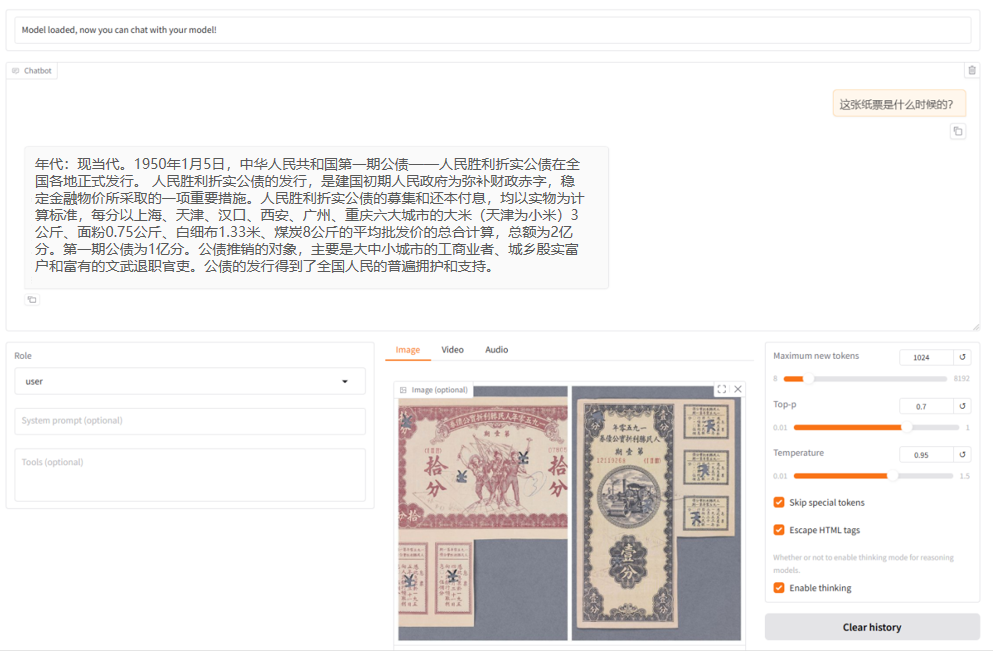This screenshot has height=654, width=1000.
Task: Click the Maximum new tokens number field
Action: (925, 357)
